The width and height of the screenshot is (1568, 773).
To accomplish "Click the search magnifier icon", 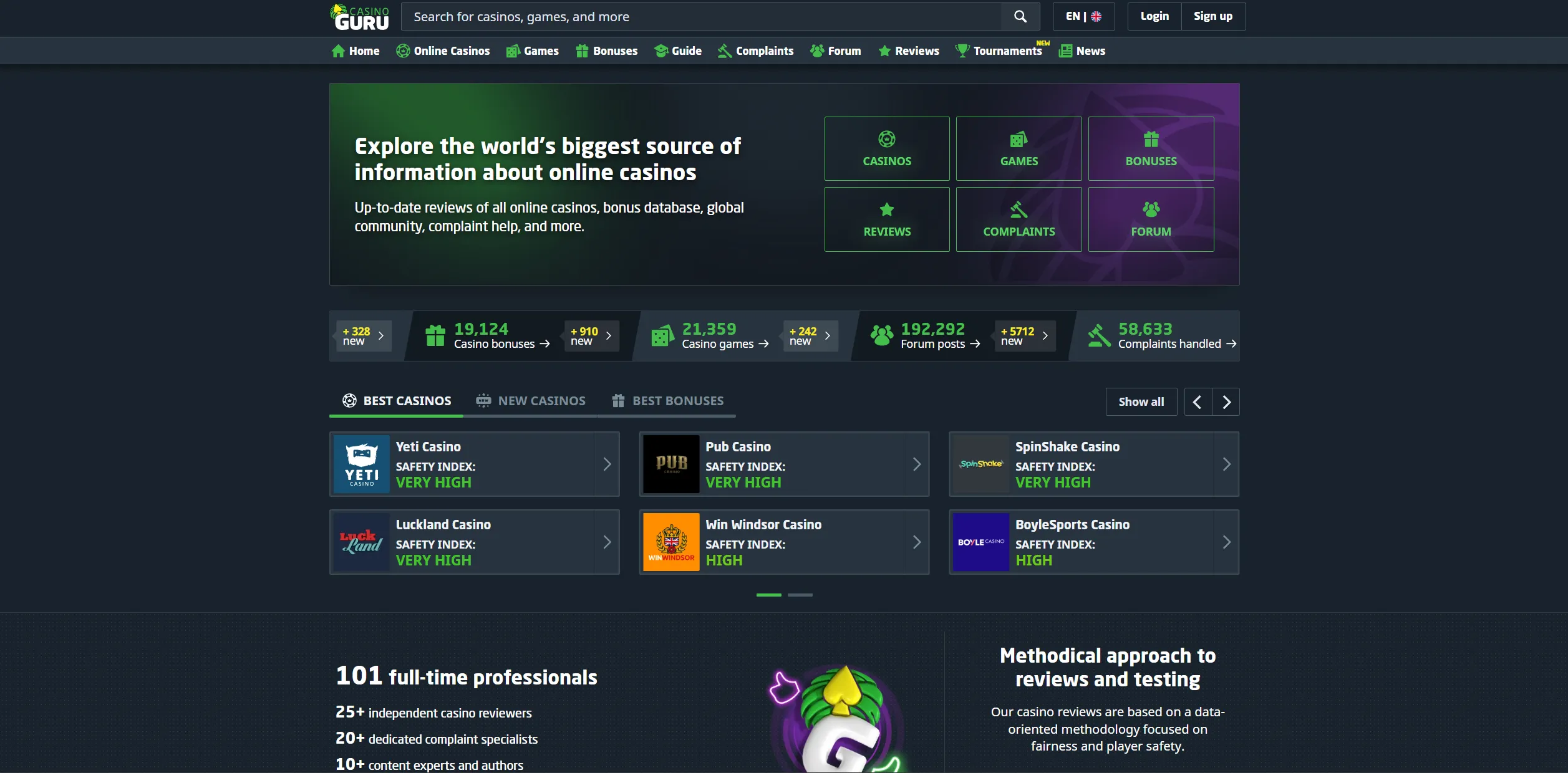I will coord(1020,17).
